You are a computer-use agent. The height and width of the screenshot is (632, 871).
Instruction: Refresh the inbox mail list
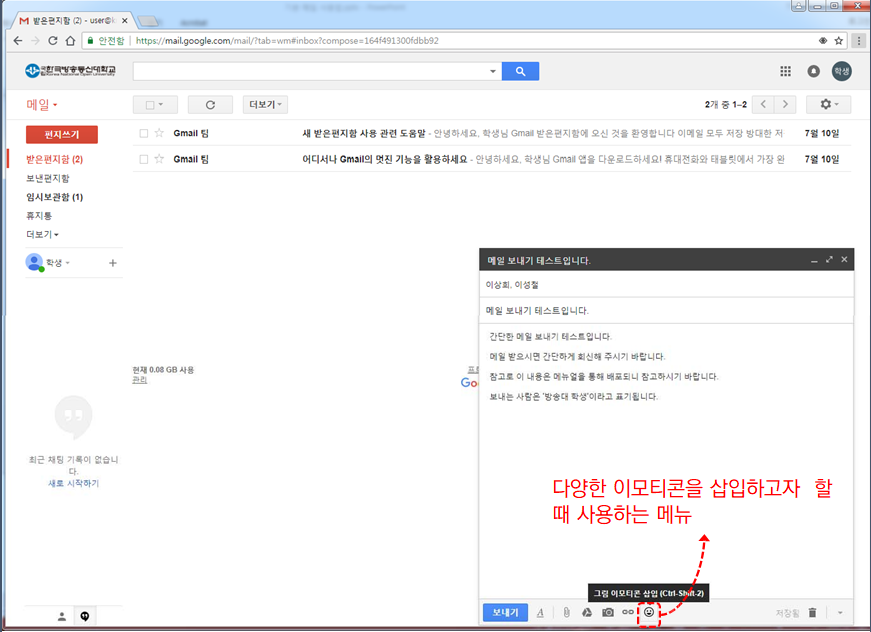[x=210, y=104]
